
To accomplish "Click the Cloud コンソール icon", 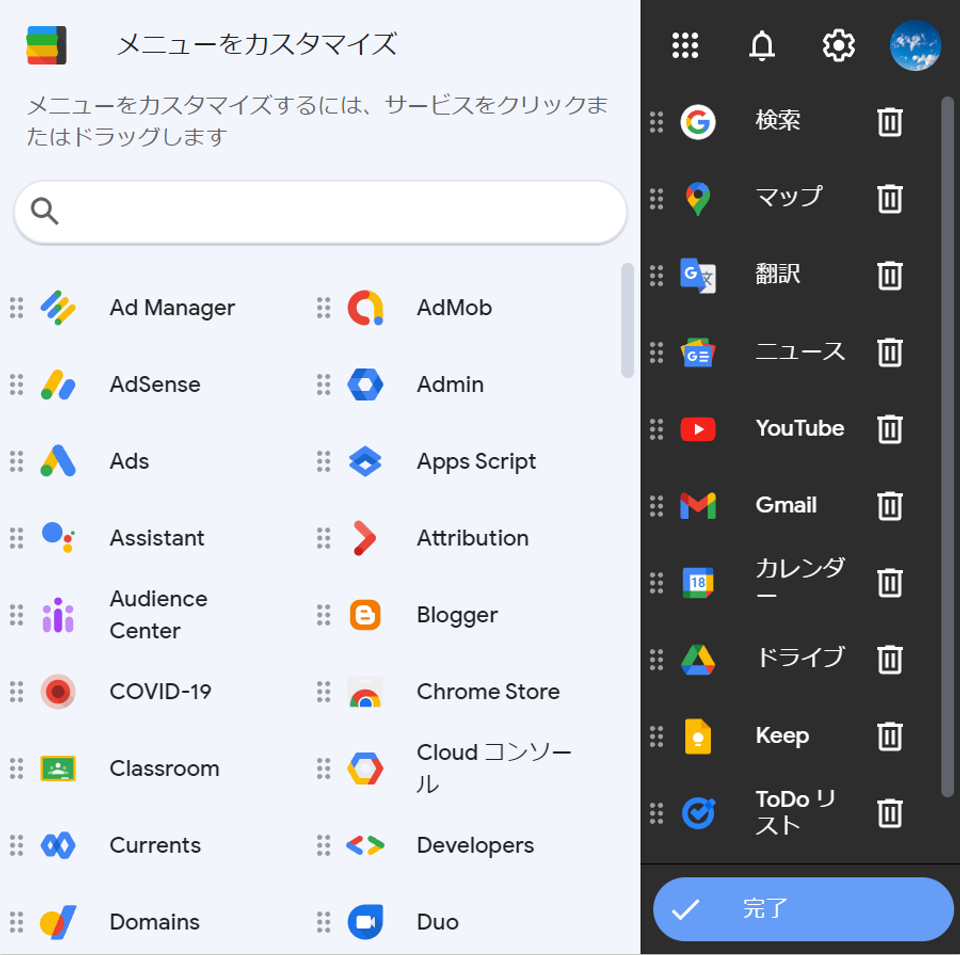I will pos(366,768).
